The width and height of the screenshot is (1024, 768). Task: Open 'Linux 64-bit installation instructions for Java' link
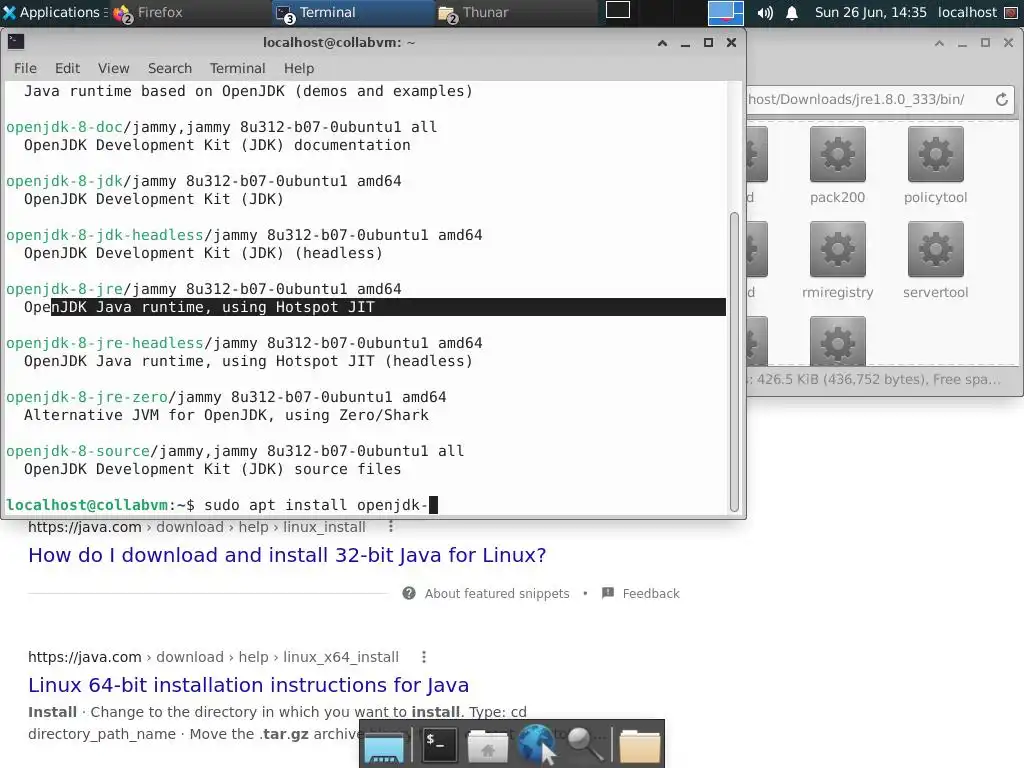pyautogui.click(x=248, y=685)
